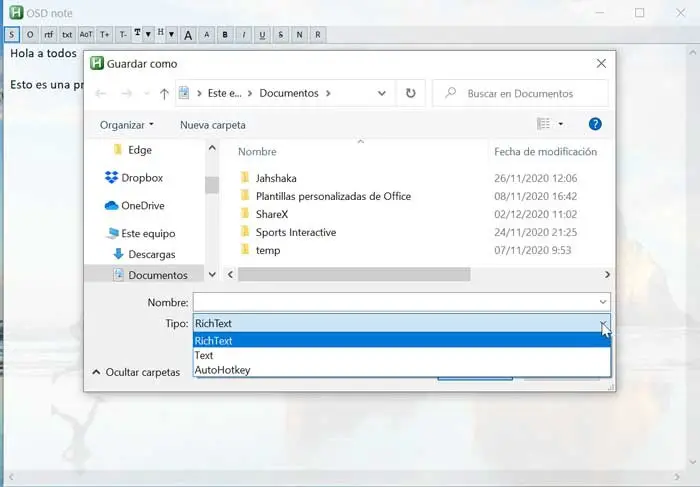Click the O button in OSD note toolbar
This screenshot has height=487, width=700.
click(x=30, y=34)
